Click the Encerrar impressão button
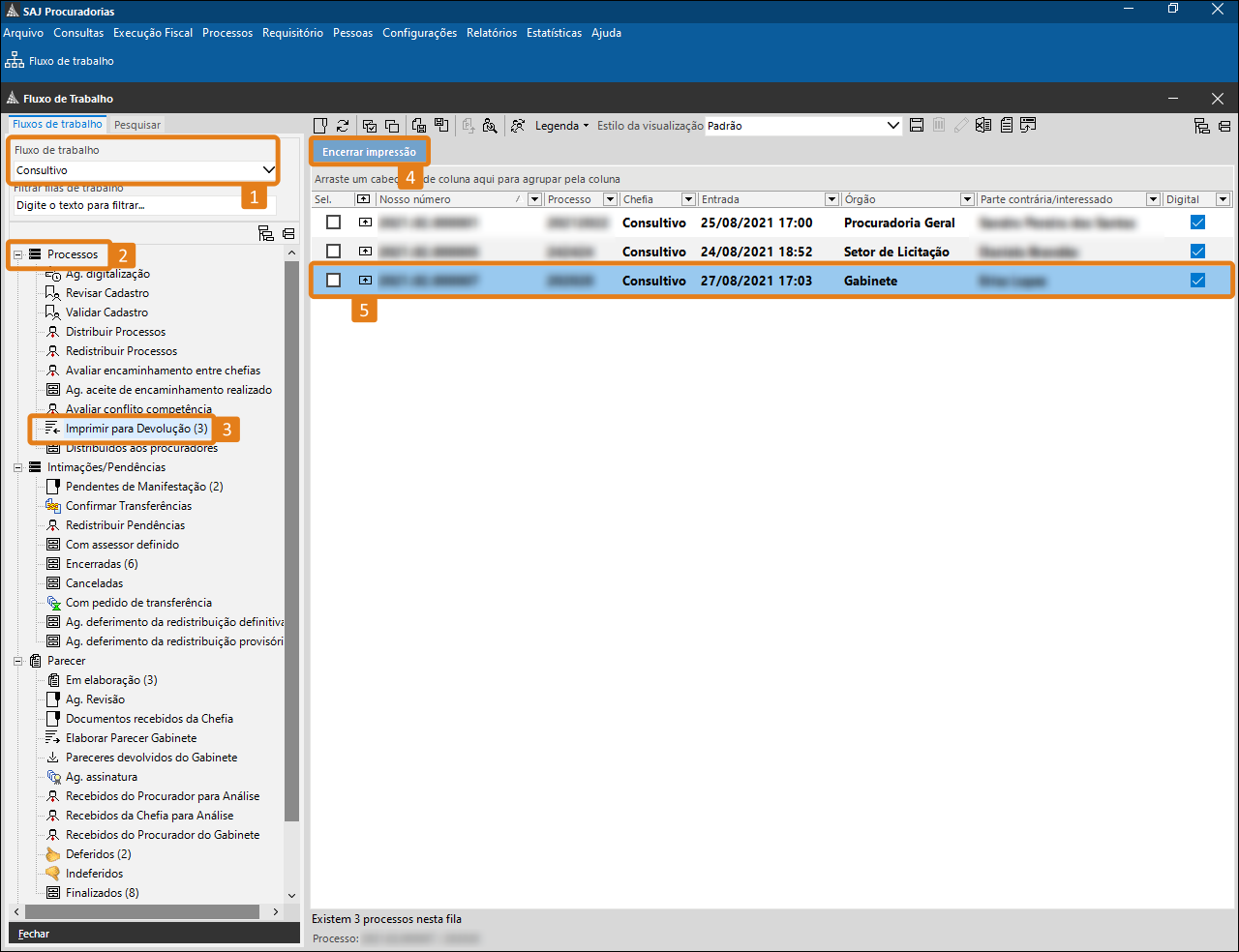 [x=369, y=152]
